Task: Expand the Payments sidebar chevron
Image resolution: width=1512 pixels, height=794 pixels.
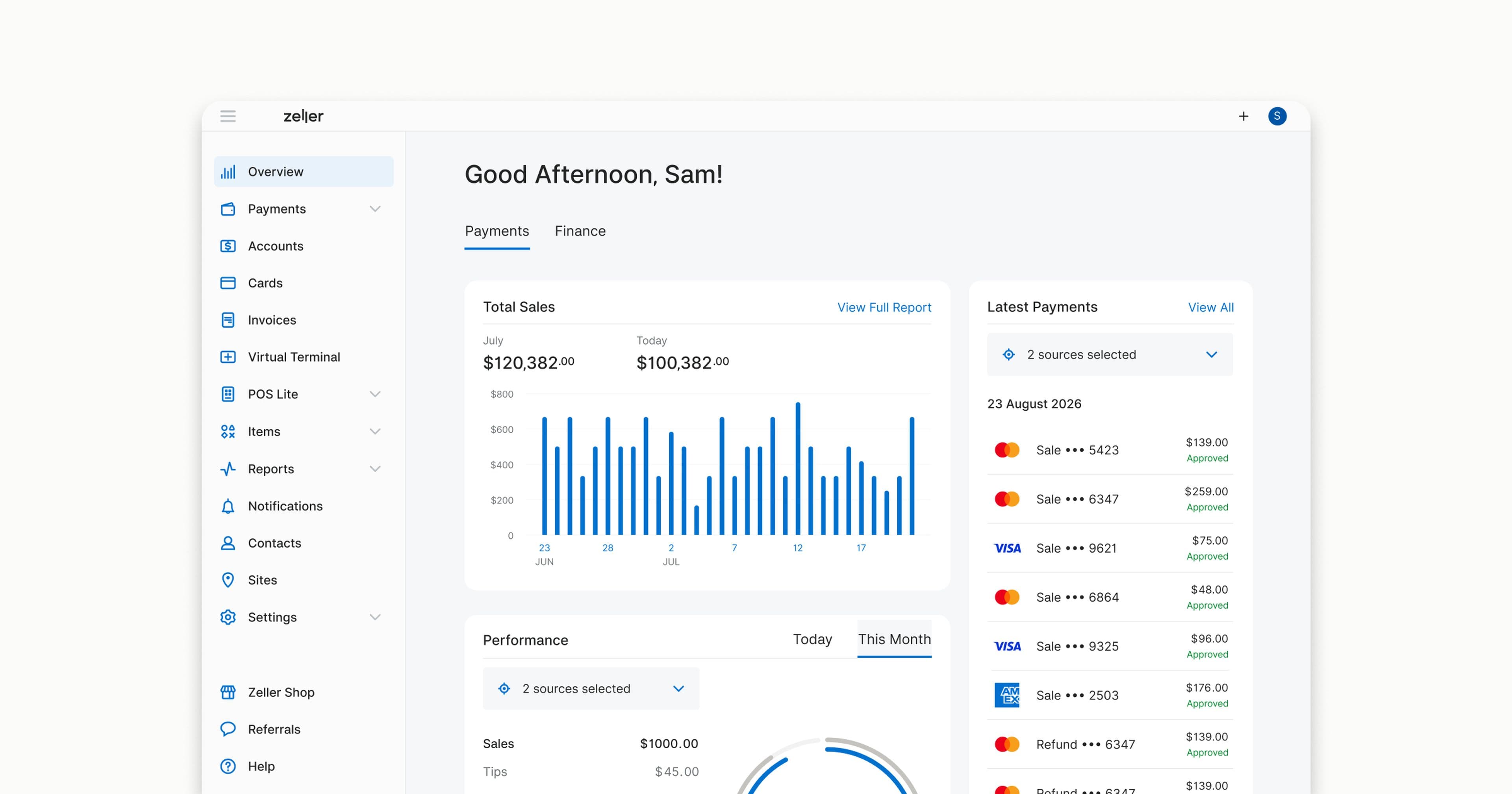Action: tap(375, 209)
